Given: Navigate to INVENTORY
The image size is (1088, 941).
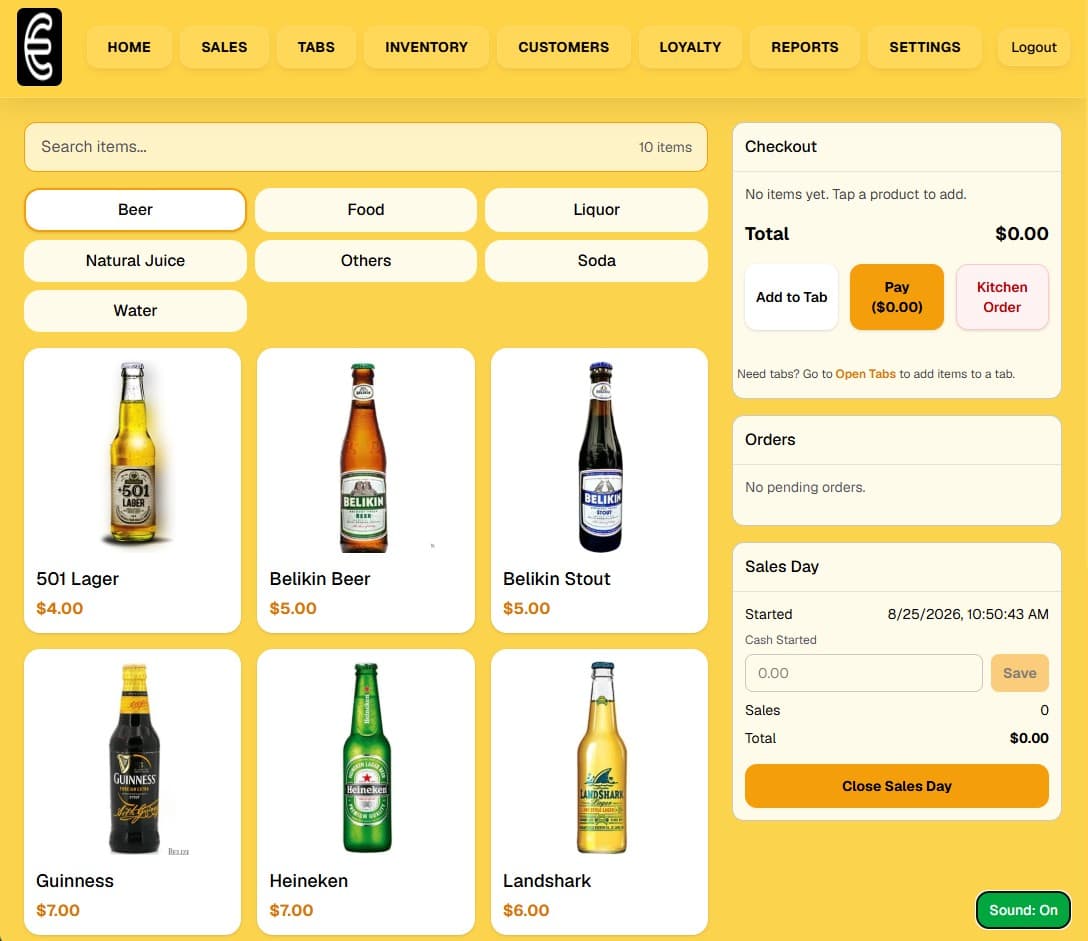Looking at the screenshot, I should (426, 47).
